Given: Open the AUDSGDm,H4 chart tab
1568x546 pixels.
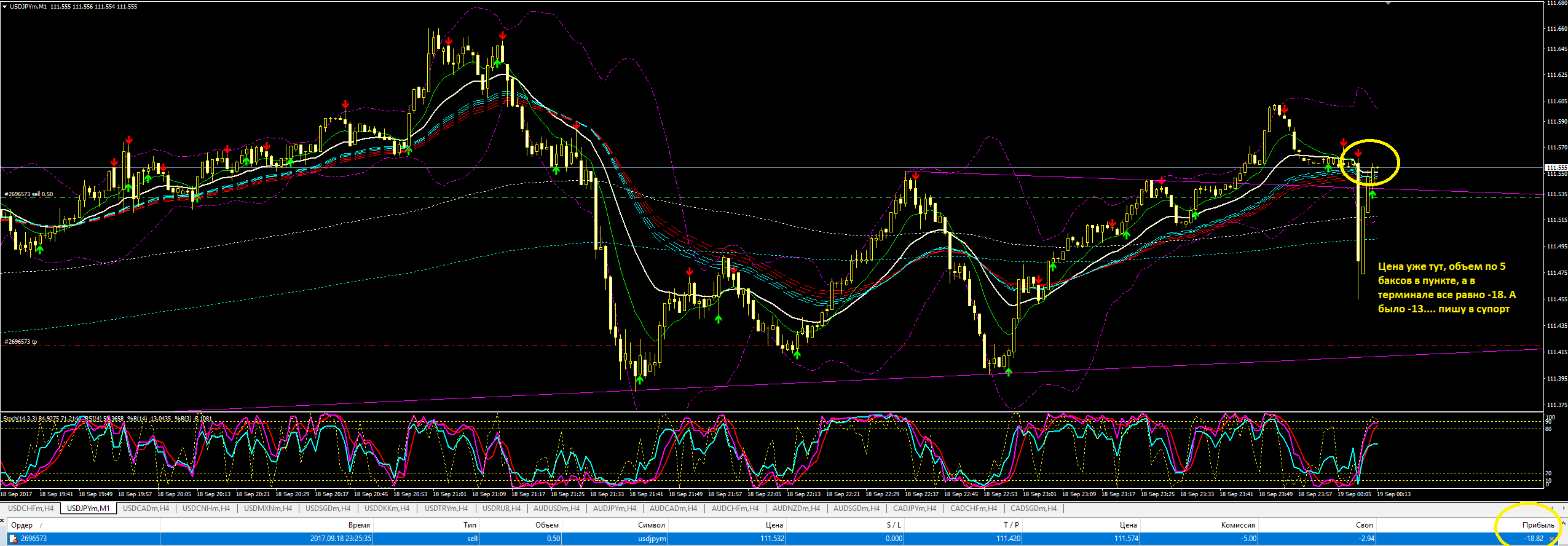Looking at the screenshot, I should tap(856, 508).
